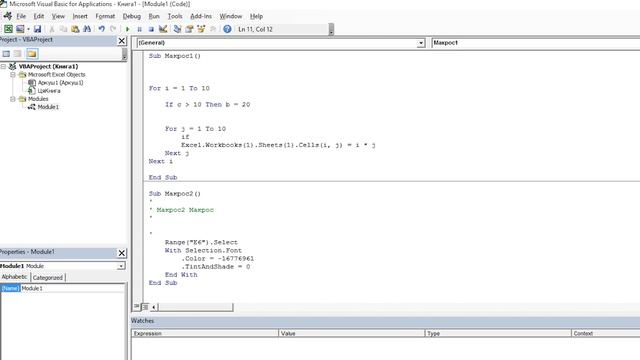
Task: Click the Module1 name value field
Action: point(72,288)
